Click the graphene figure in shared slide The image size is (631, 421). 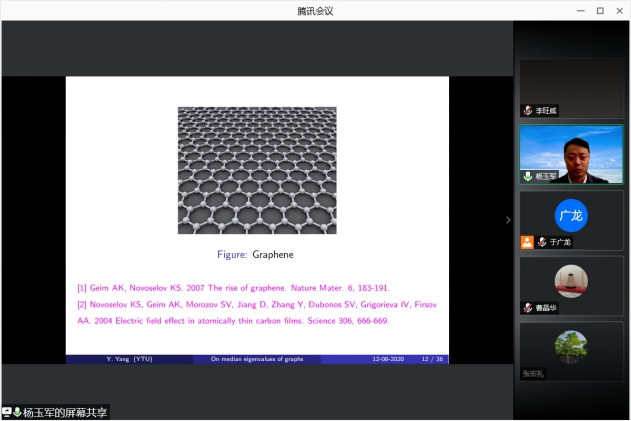coord(257,169)
